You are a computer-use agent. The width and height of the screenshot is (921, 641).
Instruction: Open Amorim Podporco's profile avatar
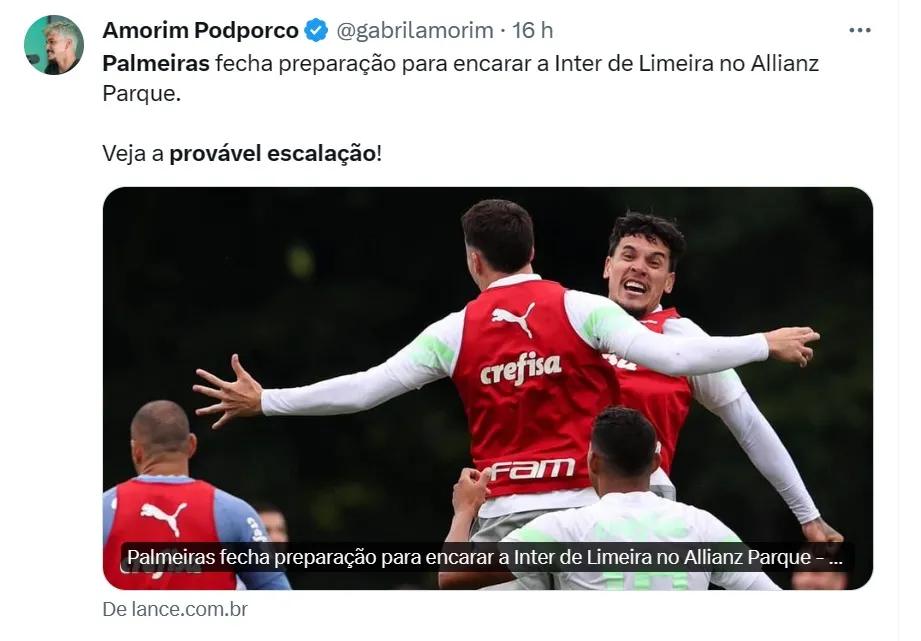(x=53, y=45)
